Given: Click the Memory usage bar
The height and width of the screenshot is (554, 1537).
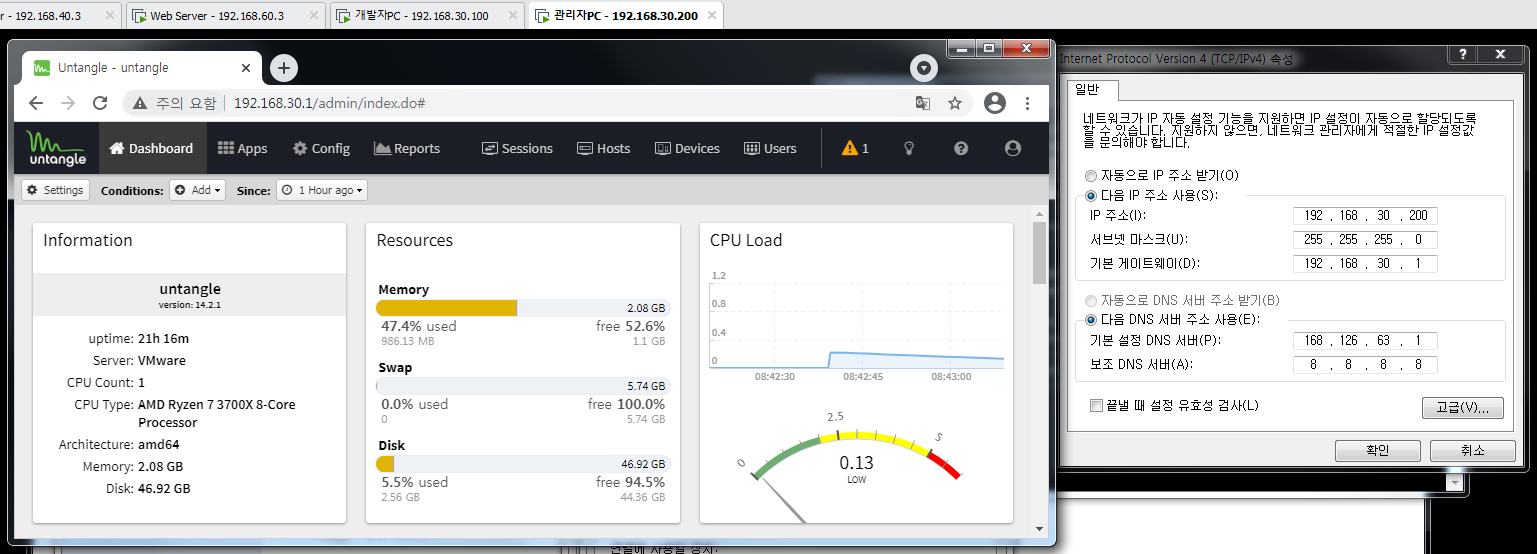Looking at the screenshot, I should click(x=522, y=308).
